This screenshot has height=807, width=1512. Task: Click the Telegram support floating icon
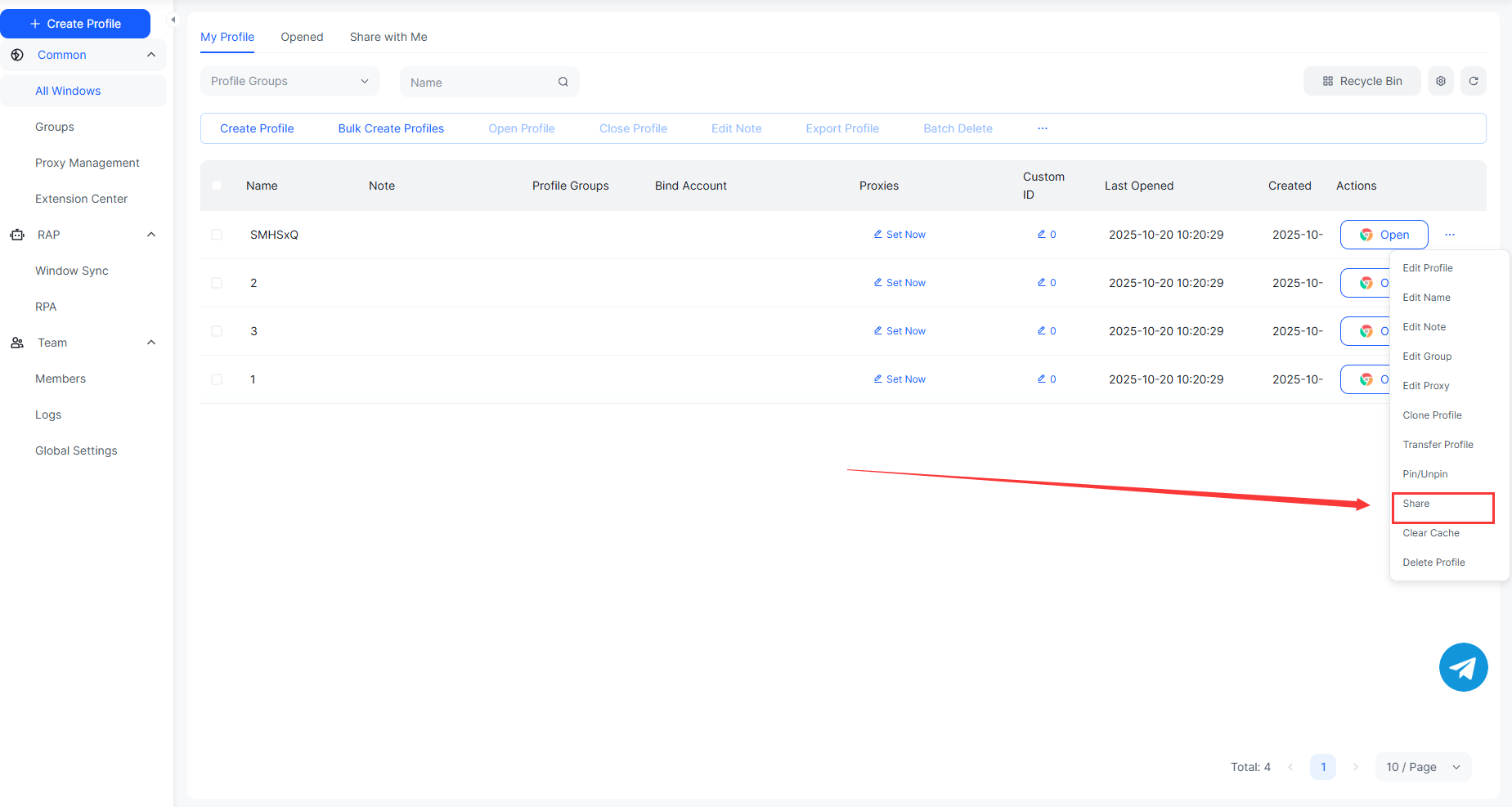tap(1463, 667)
